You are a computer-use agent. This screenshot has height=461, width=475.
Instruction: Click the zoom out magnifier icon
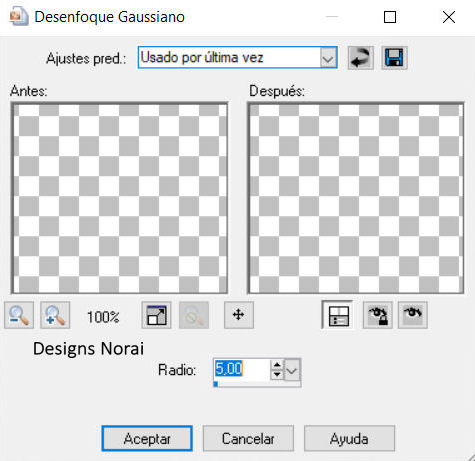(x=19, y=315)
